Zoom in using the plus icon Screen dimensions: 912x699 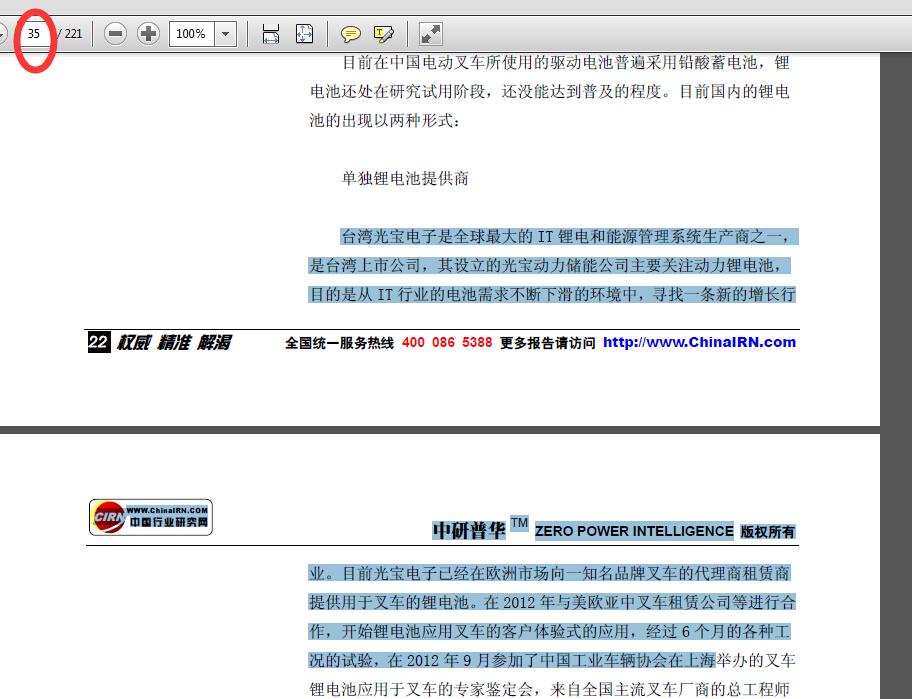tap(147, 33)
